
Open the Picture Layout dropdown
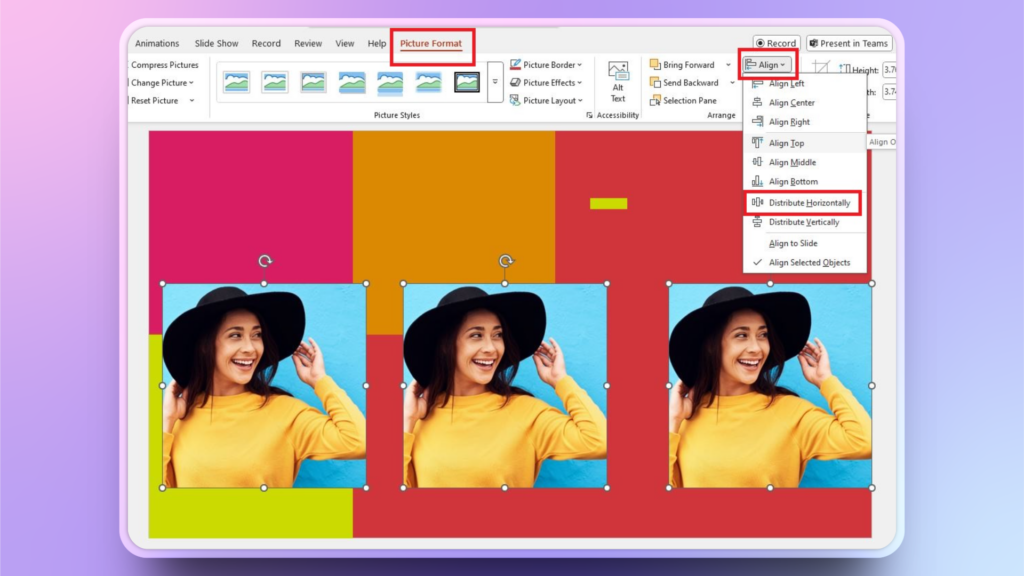[546, 101]
